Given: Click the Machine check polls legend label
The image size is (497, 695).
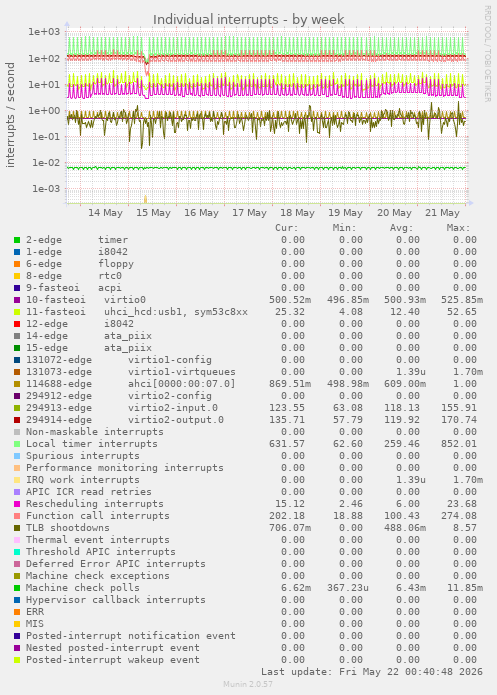Looking at the screenshot, I should [82, 588].
